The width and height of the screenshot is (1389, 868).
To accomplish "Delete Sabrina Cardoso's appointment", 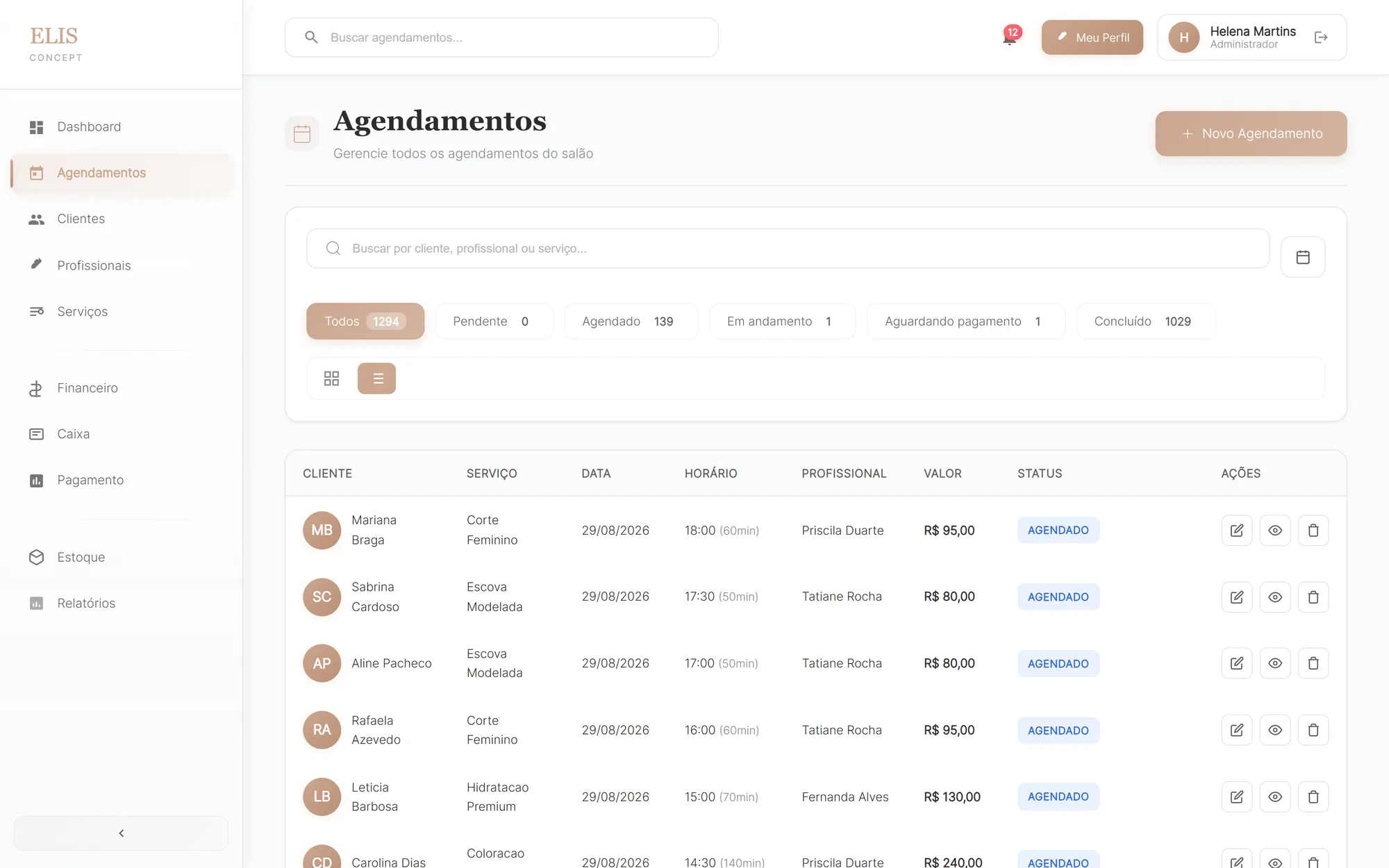I will (1313, 597).
